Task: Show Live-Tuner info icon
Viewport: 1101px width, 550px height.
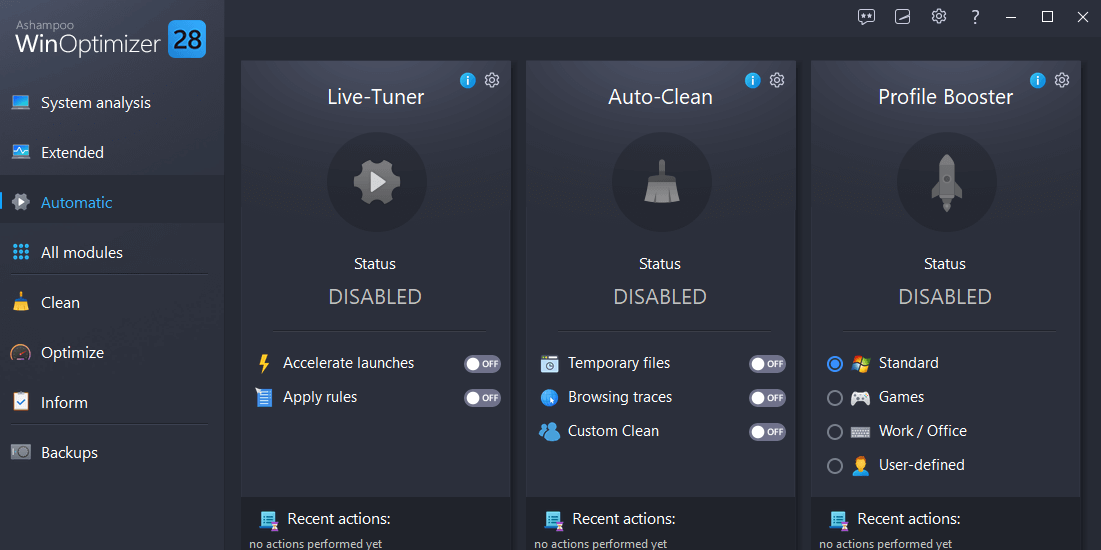Action: pos(468,80)
